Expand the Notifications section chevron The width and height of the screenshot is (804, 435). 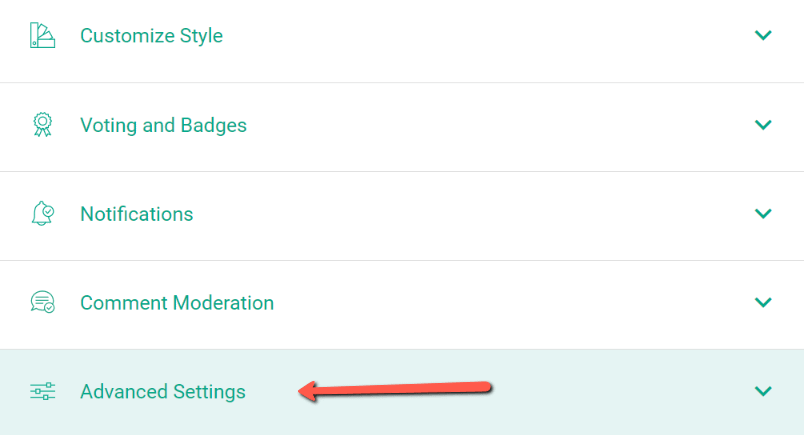(x=763, y=214)
